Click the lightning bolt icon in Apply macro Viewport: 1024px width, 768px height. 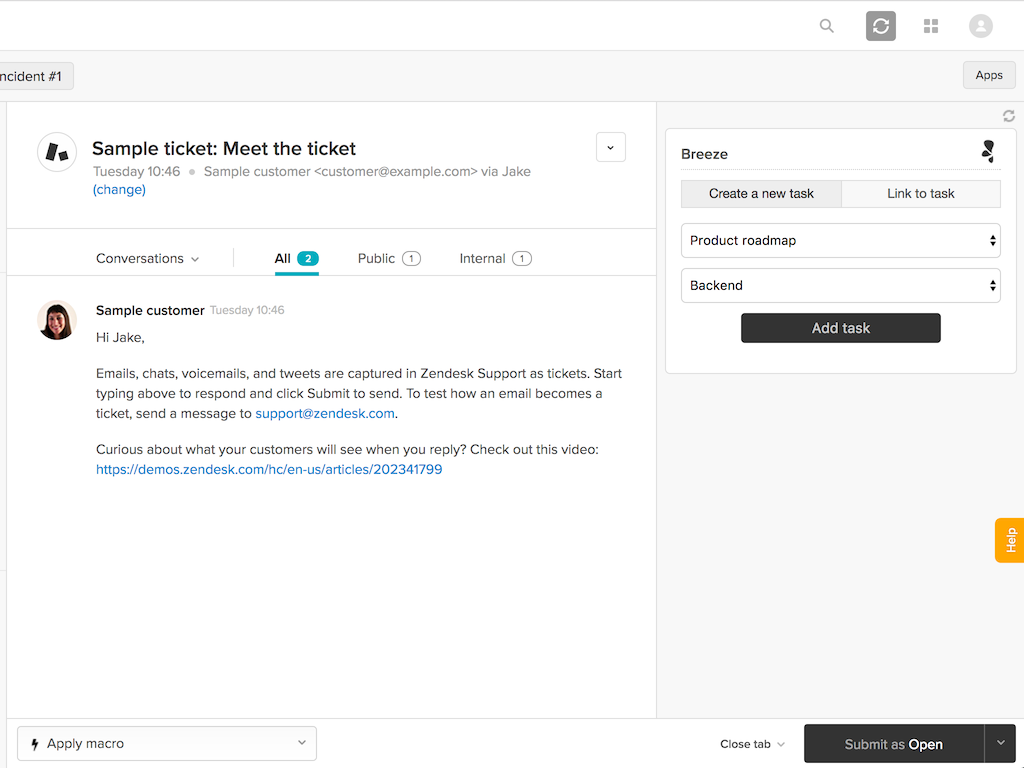34,743
